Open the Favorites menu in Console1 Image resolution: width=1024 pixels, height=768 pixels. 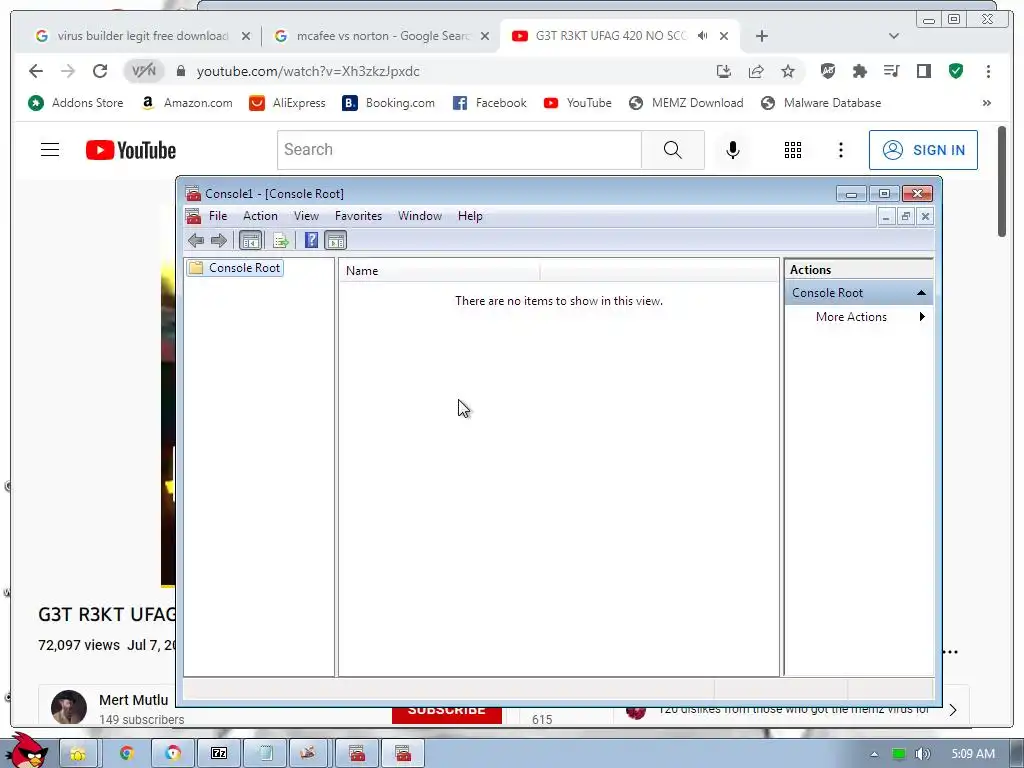(358, 216)
